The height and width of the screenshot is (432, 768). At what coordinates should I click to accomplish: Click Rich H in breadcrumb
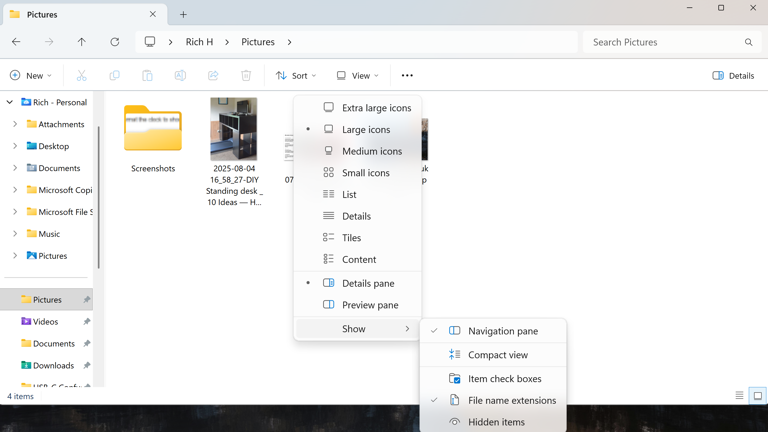(199, 42)
